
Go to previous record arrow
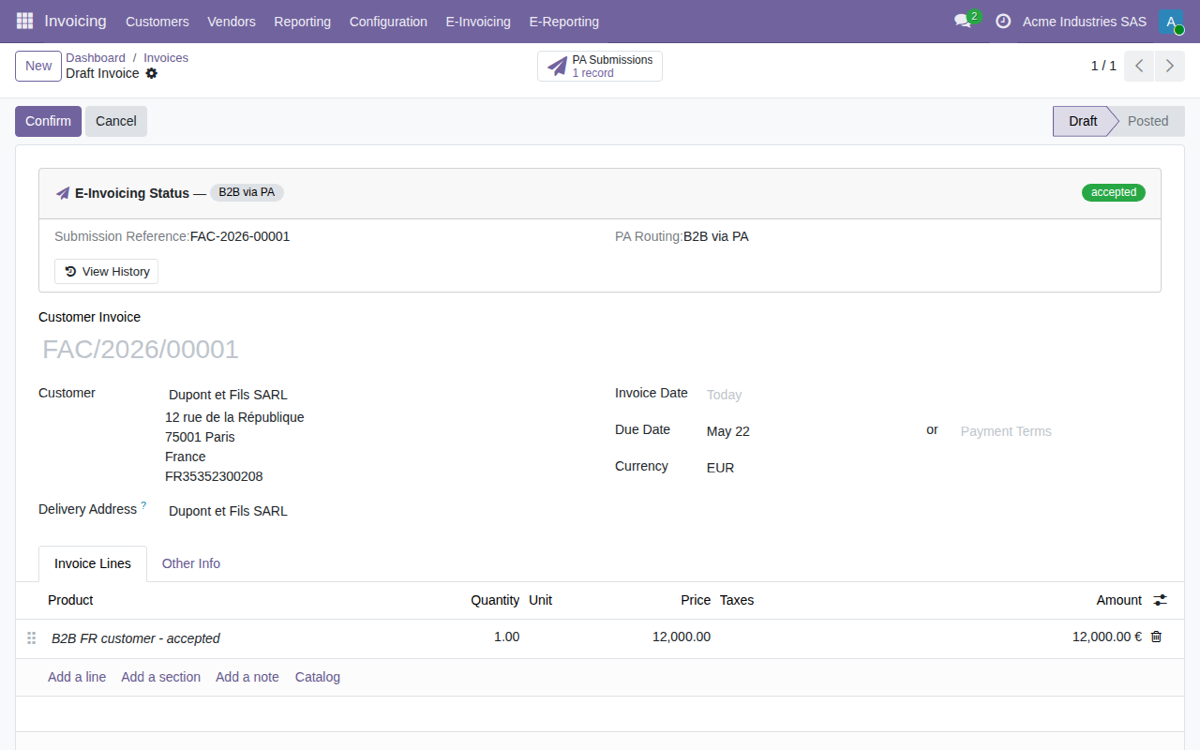point(1139,66)
